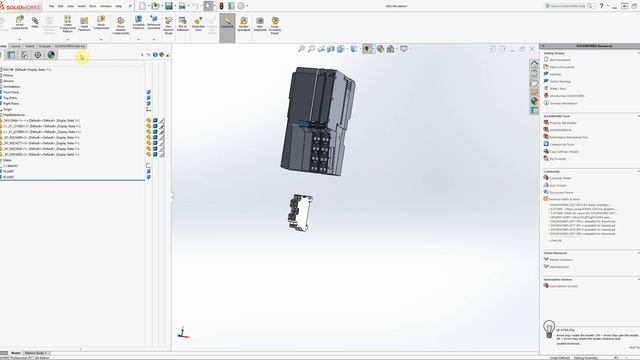Select the Mate tool in ribbon

[35, 22]
